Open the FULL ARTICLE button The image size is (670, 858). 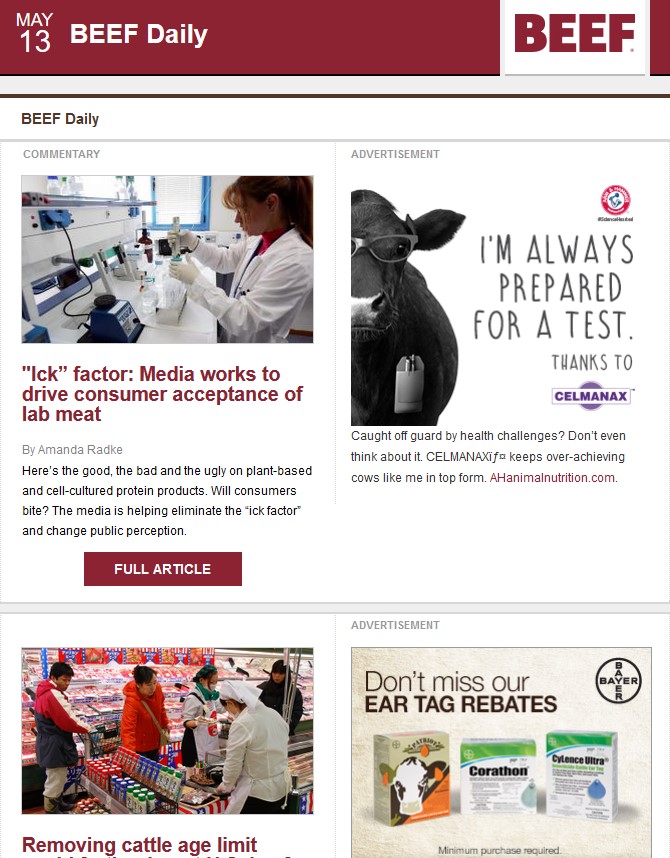pyautogui.click(x=163, y=569)
